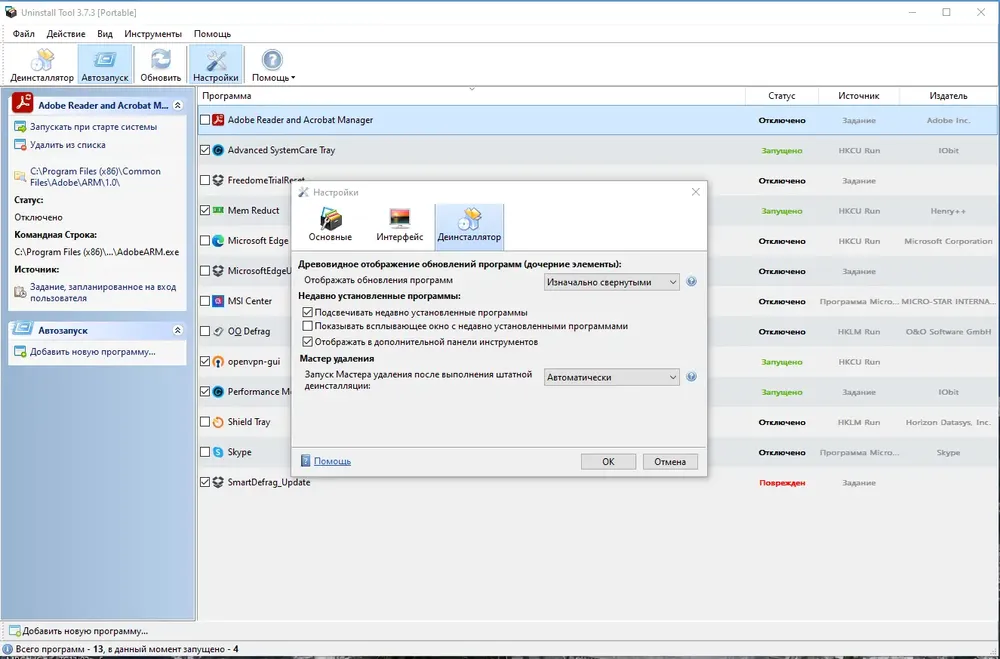Disable Подсвечивать недавно установленные программы checkbox
1000x659 pixels.
[x=307, y=312]
